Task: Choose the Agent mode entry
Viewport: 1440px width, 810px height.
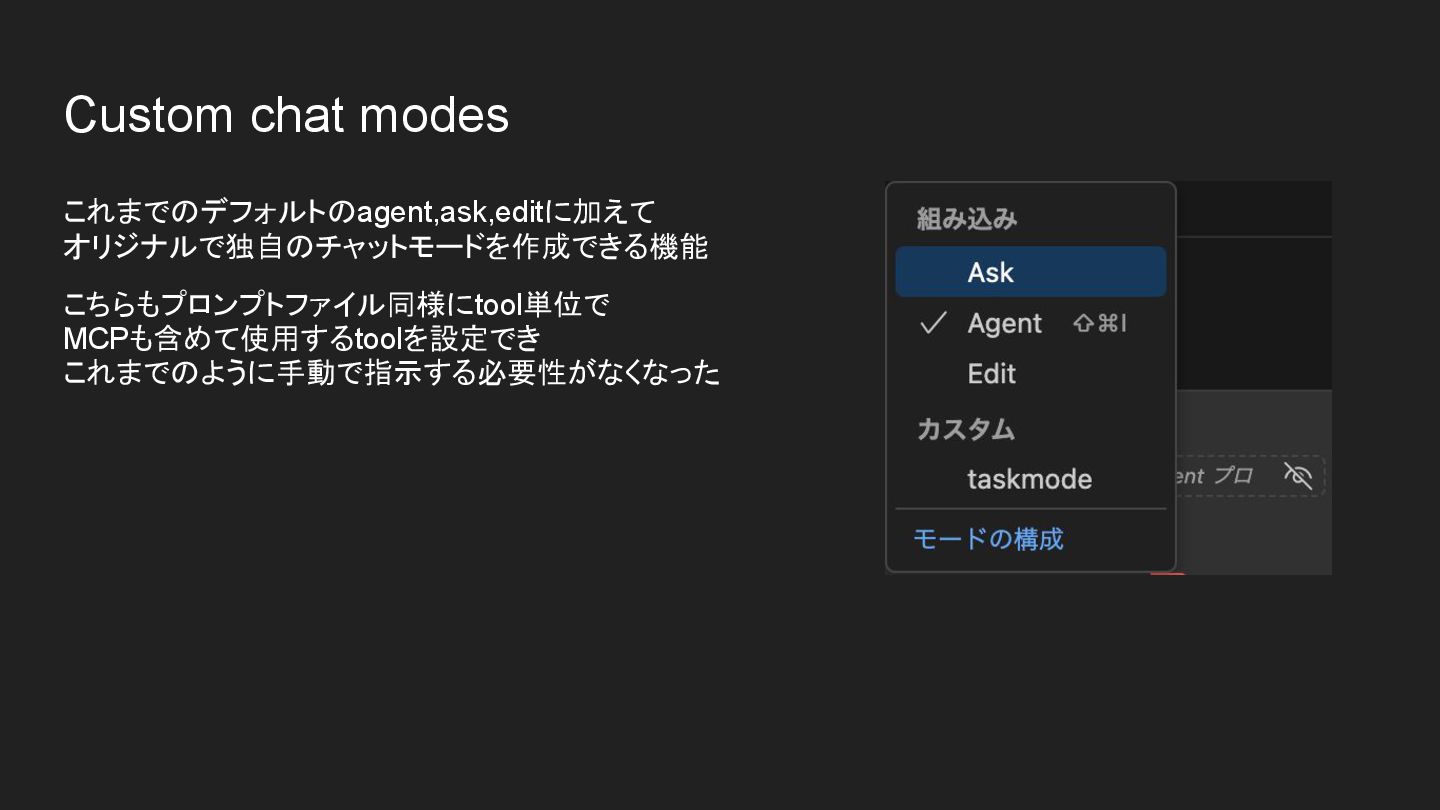Action: 1031,323
